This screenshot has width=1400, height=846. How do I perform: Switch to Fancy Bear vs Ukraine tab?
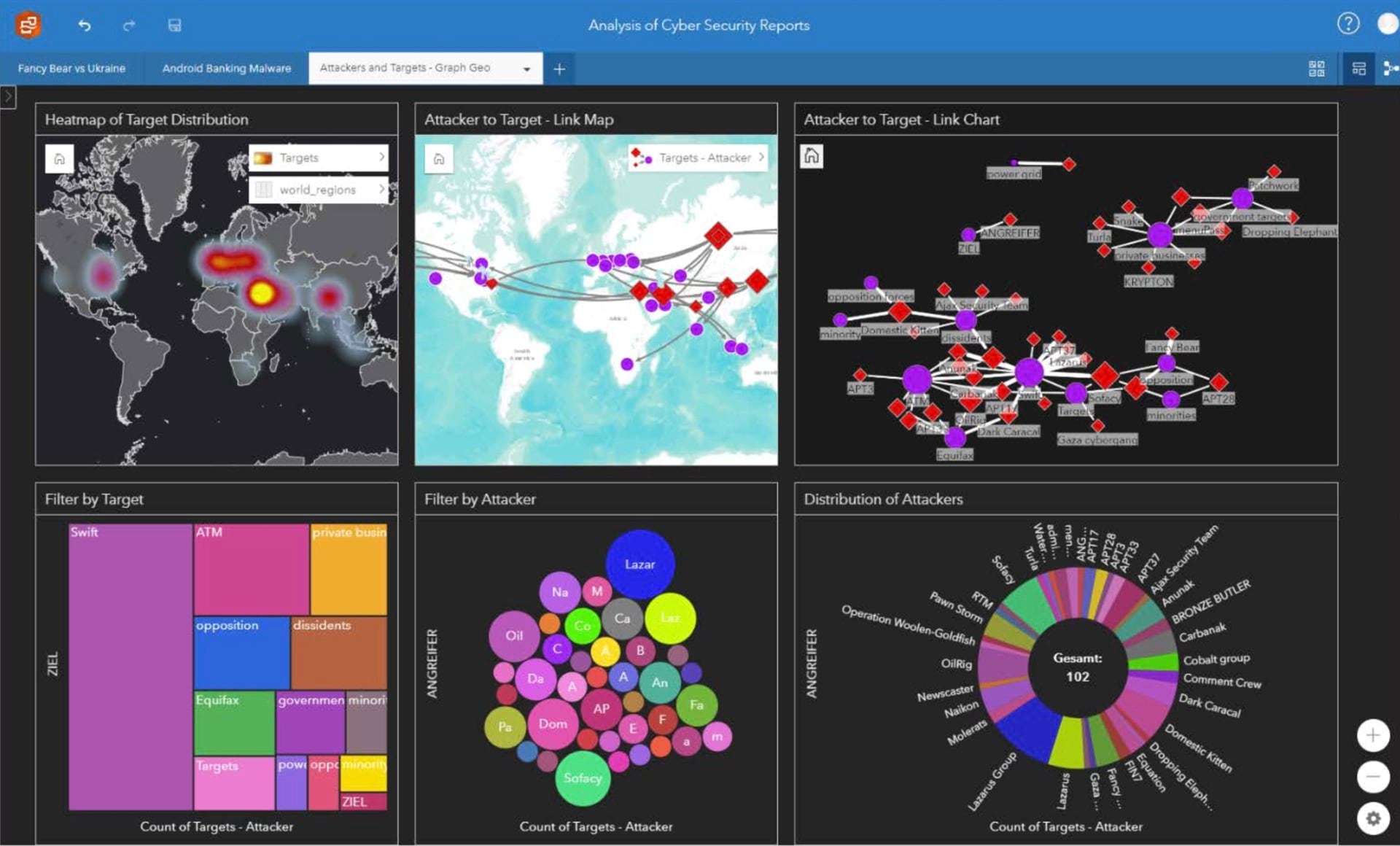point(71,69)
